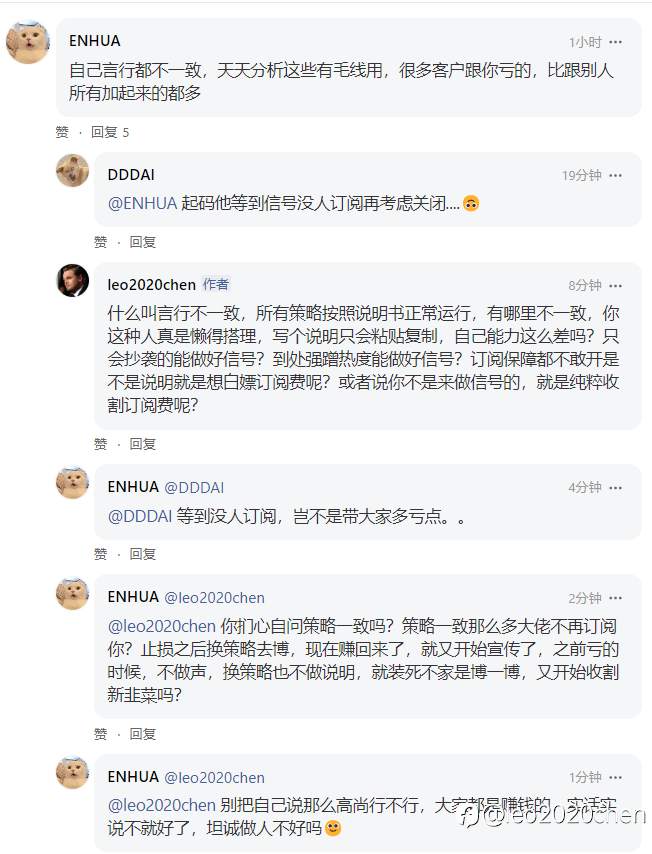The image size is (652, 854).
Task: Like ENHUA's top comment with 赞
Action: [62, 132]
